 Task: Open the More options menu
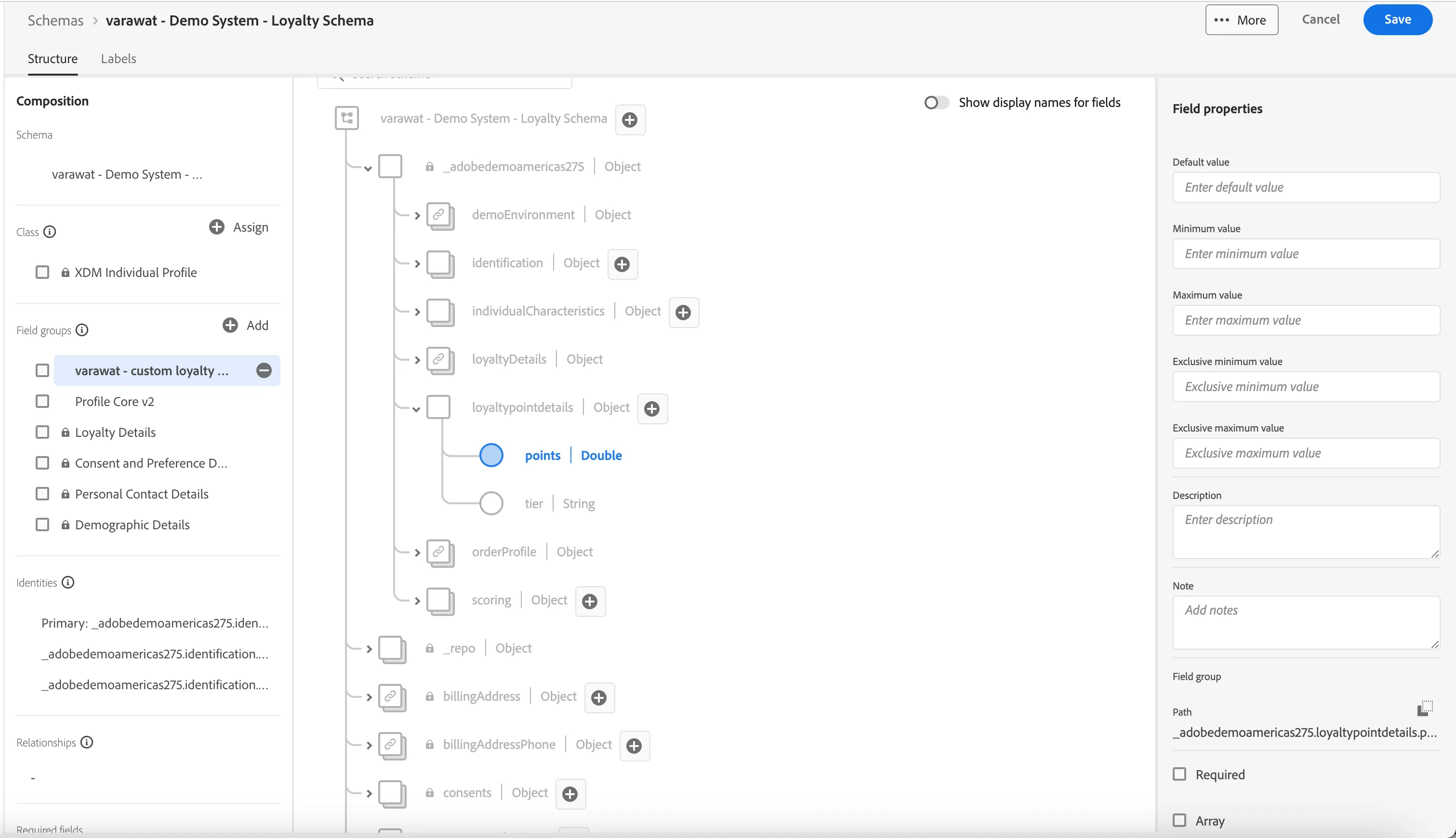tap(1241, 20)
